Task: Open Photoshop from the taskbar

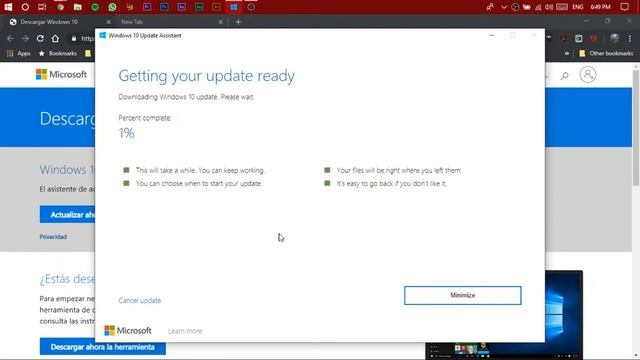Action: 164,7
